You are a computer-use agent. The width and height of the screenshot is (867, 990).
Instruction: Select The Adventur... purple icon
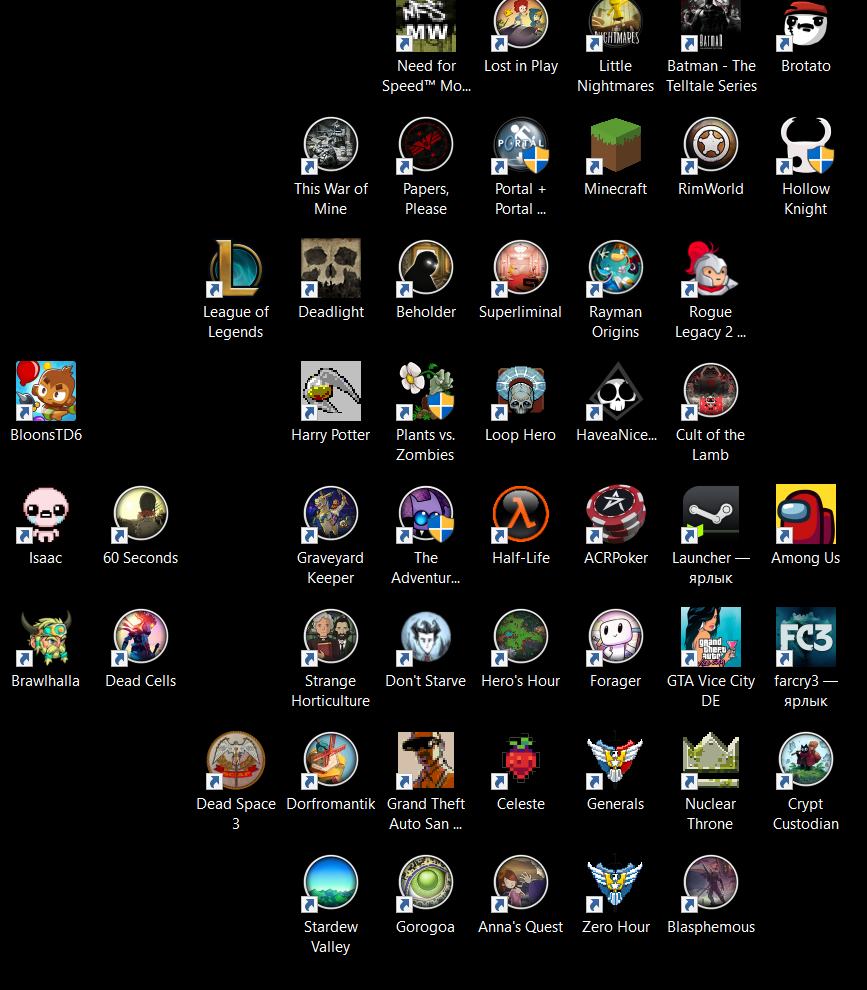click(x=426, y=515)
